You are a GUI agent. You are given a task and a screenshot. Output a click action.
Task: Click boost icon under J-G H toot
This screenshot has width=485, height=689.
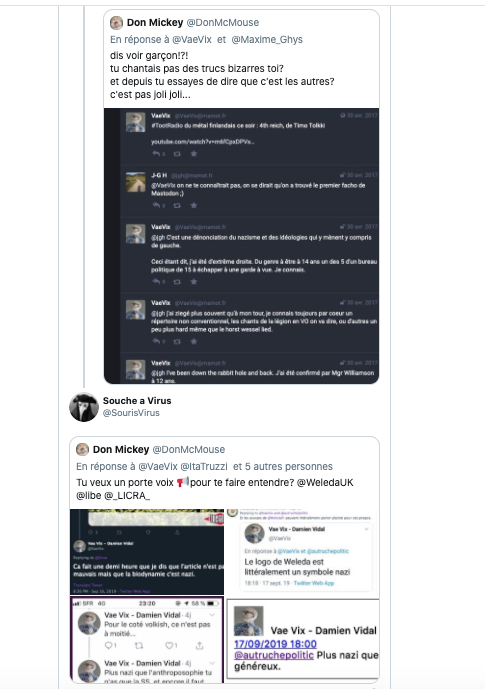[x=177, y=205]
